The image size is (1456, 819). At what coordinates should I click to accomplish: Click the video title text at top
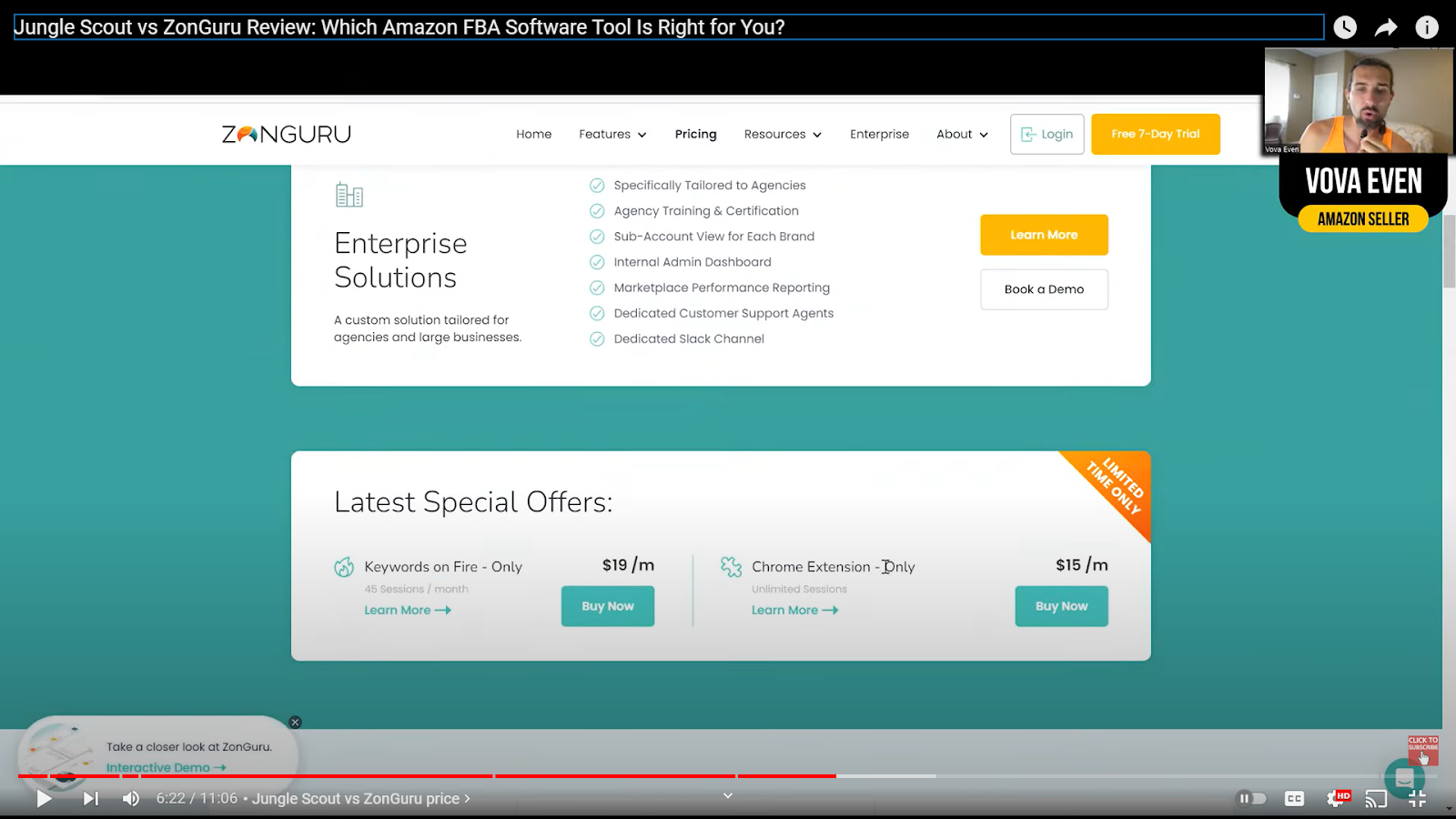399,27
